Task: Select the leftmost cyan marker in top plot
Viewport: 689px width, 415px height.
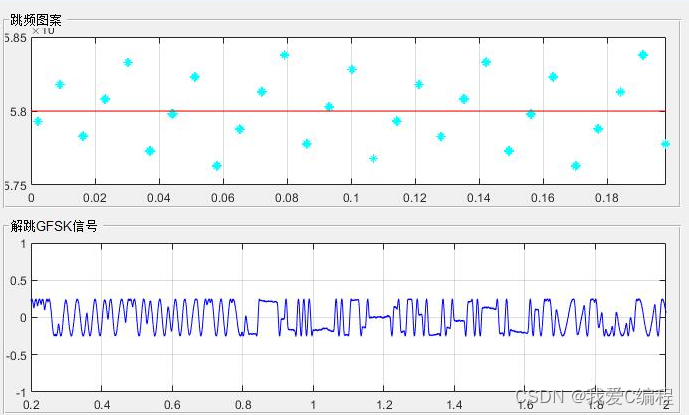Action: click(x=38, y=121)
